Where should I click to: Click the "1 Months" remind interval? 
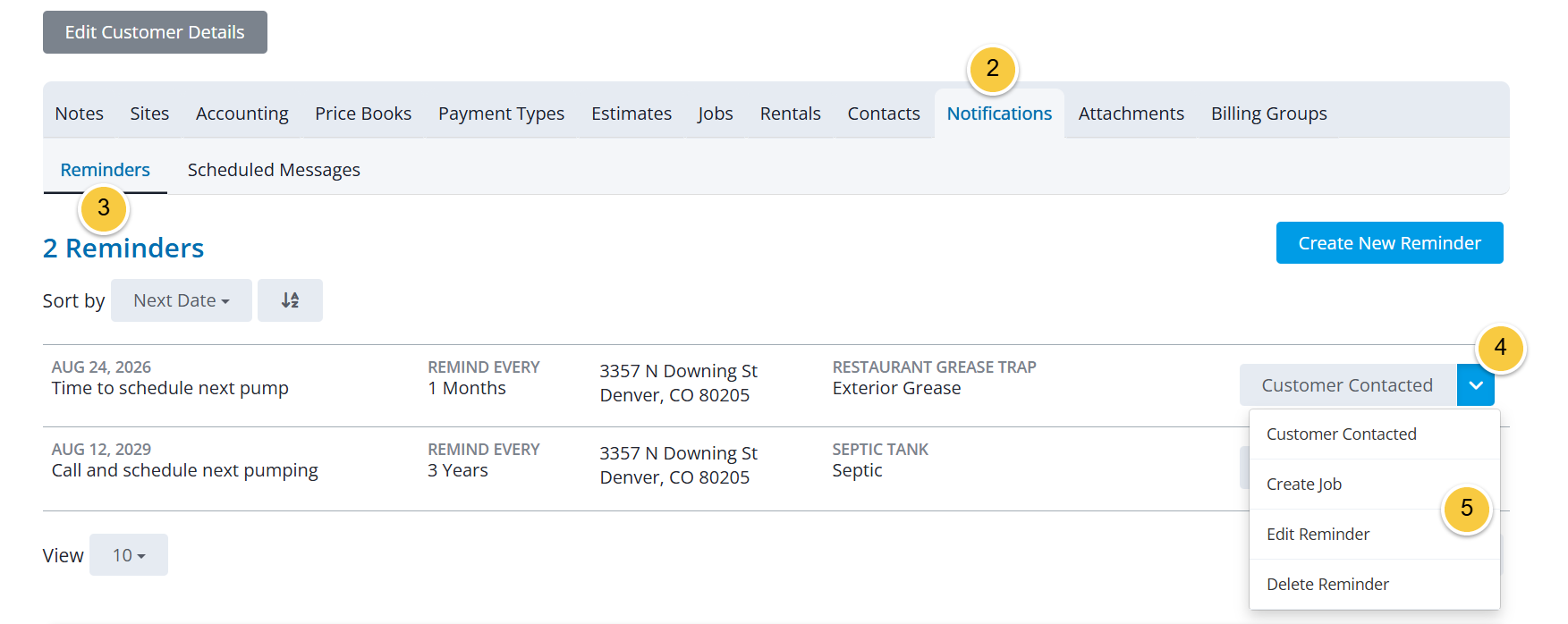point(467,388)
